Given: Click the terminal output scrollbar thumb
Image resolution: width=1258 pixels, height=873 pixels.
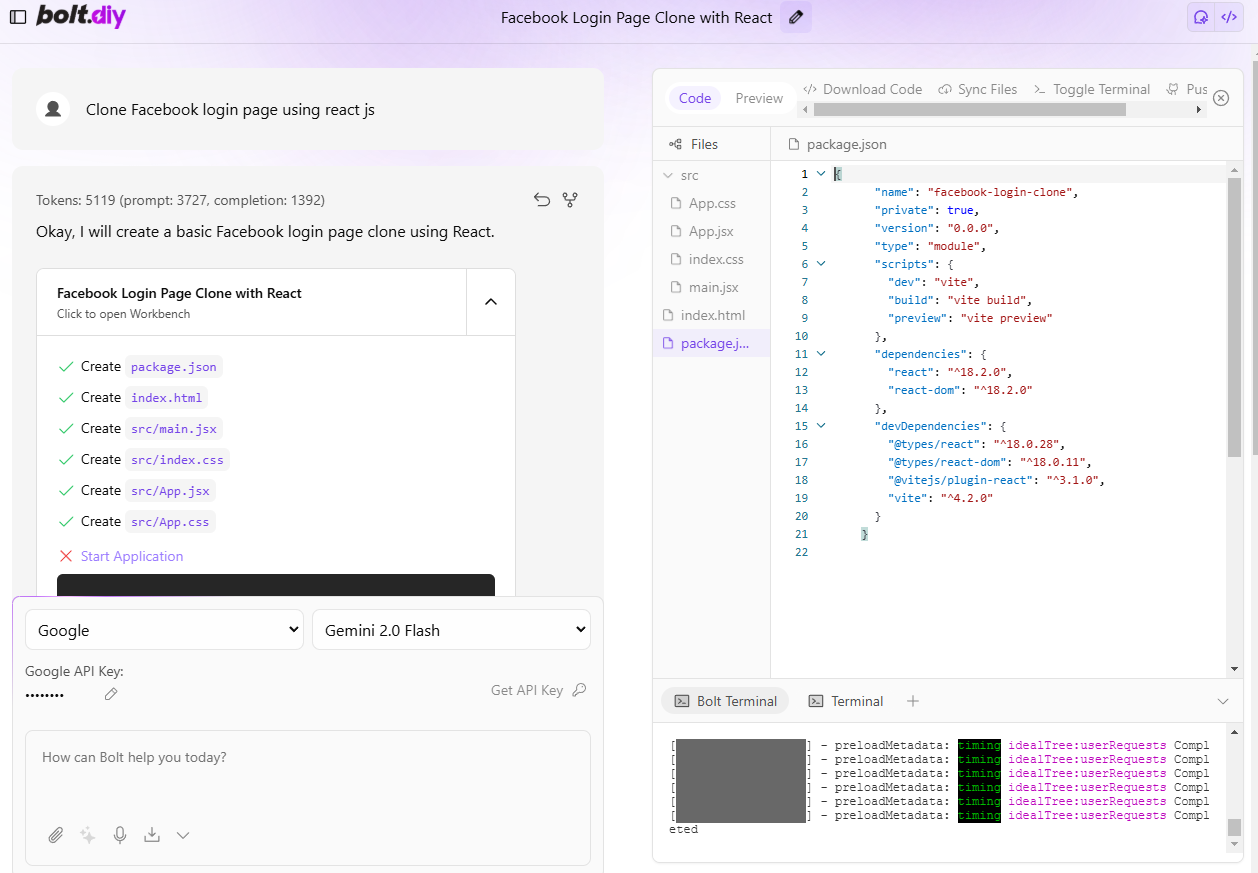Looking at the screenshot, I should tap(1234, 827).
